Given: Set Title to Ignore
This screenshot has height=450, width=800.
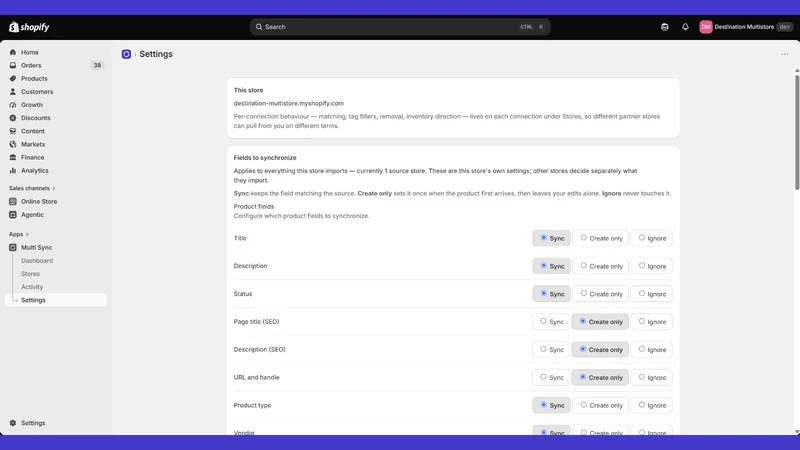Looking at the screenshot, I should (x=652, y=238).
